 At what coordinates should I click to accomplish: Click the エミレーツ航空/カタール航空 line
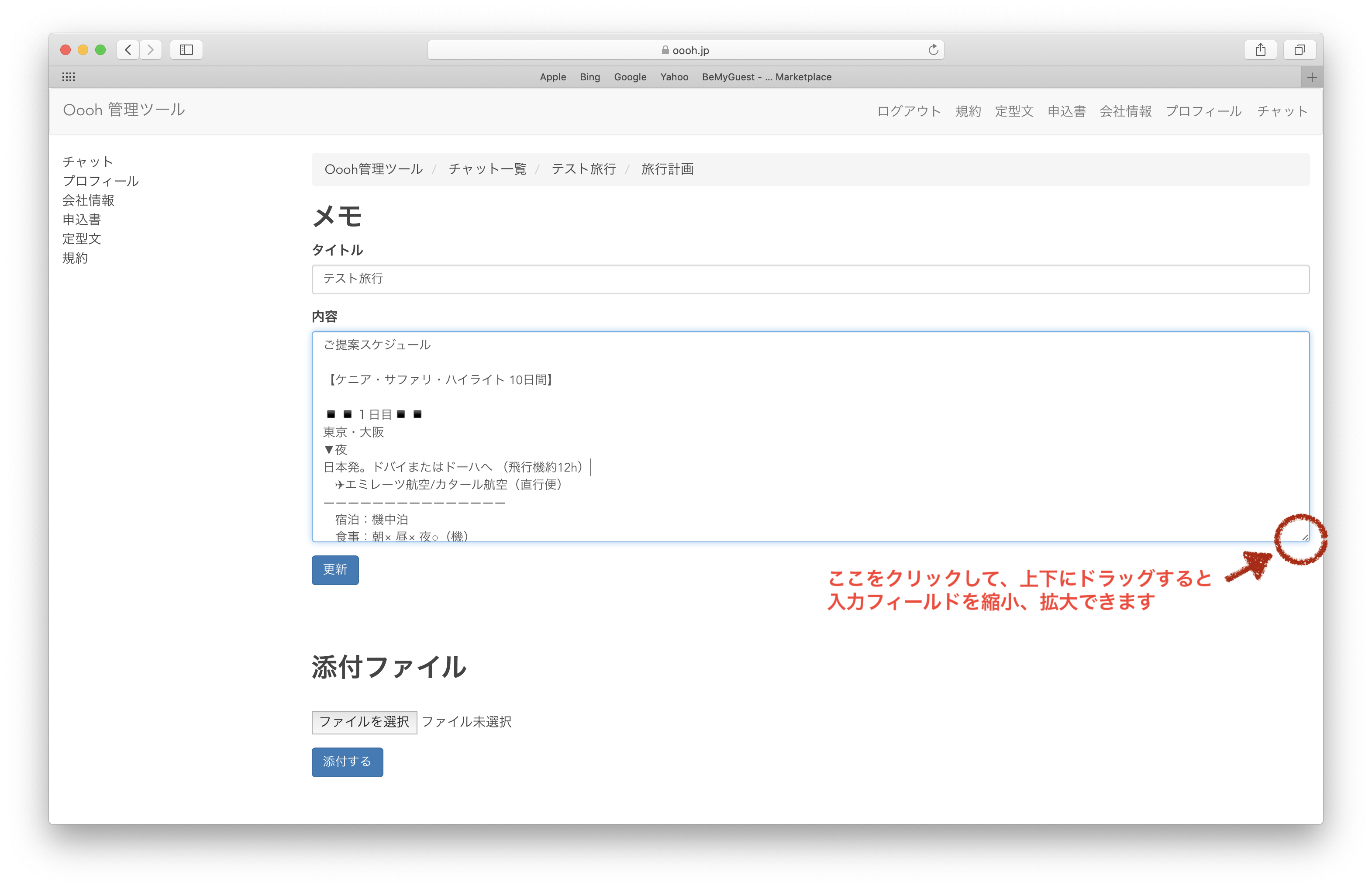(448, 485)
